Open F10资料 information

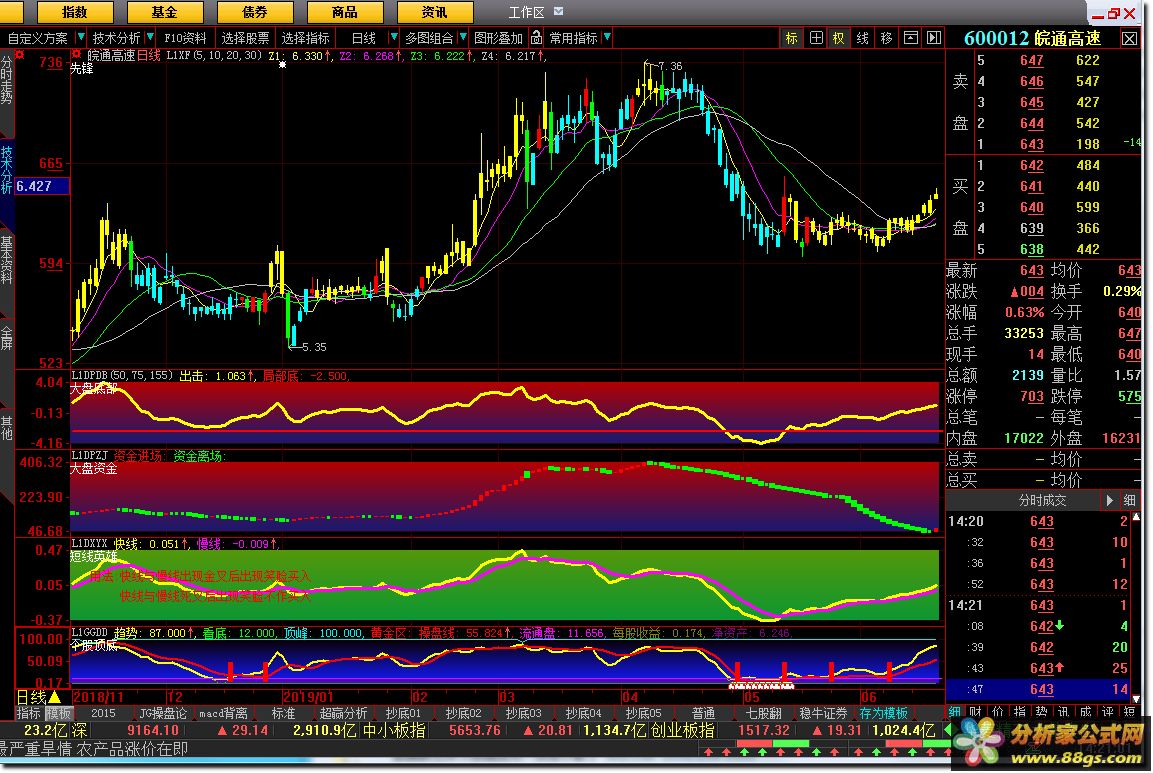point(185,38)
